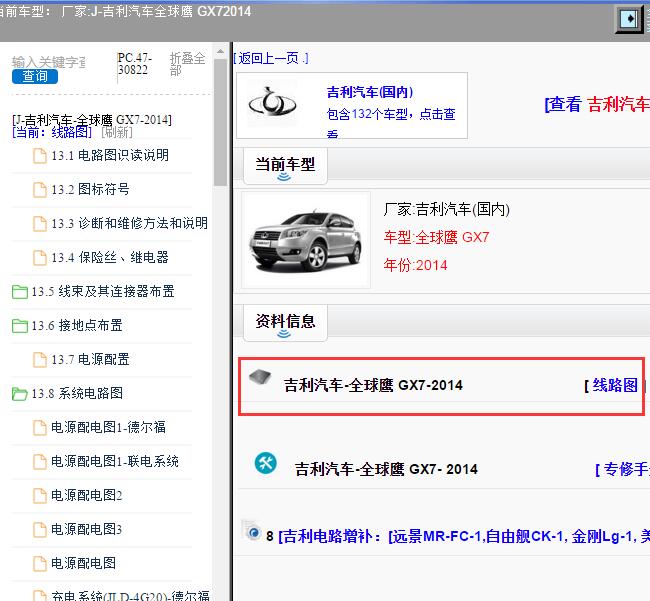Click page icon beside 电源配电图1-联电系统
650x601 pixels.
(x=40, y=462)
